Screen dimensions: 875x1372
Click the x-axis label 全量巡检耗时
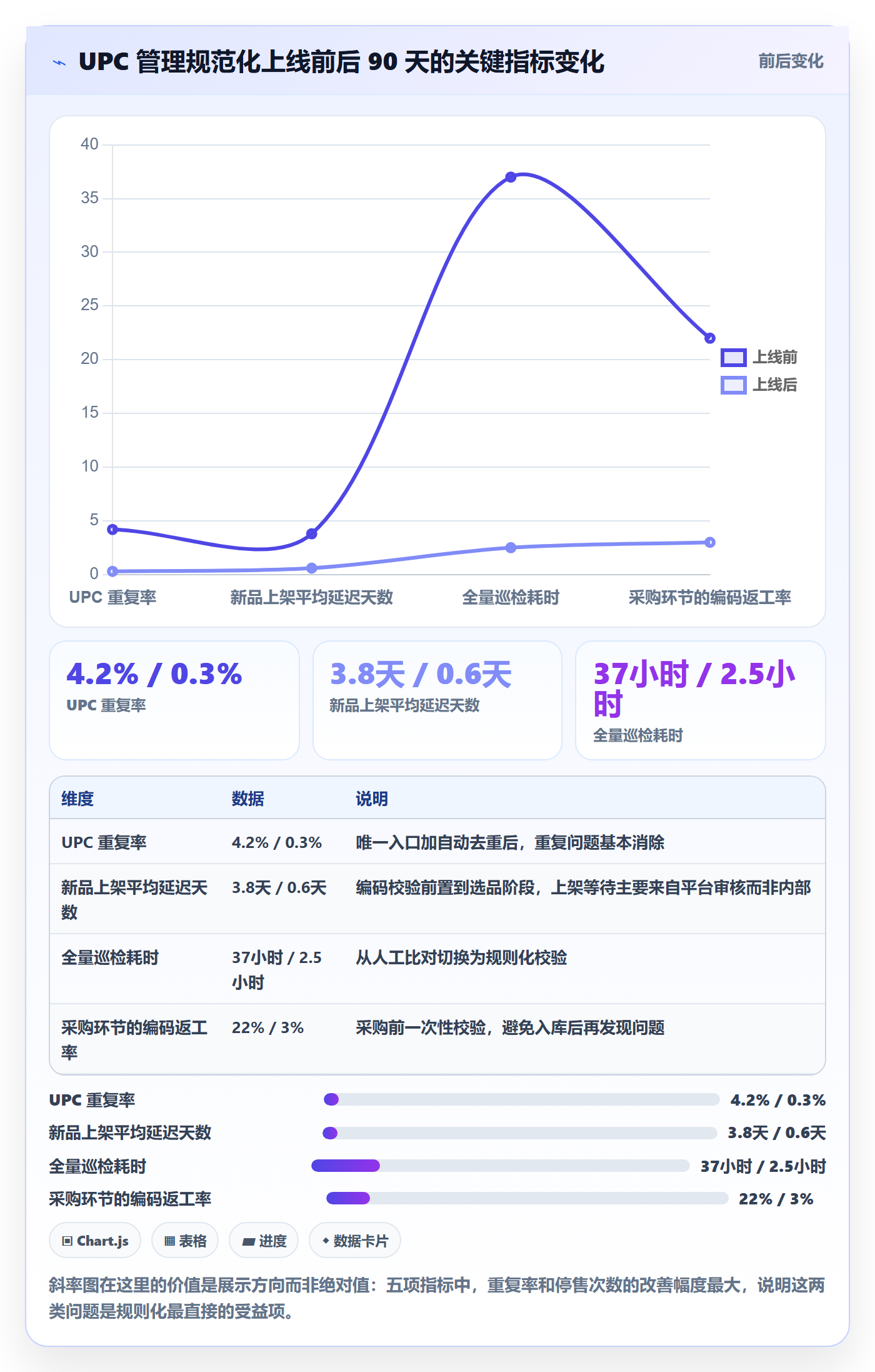511,597
